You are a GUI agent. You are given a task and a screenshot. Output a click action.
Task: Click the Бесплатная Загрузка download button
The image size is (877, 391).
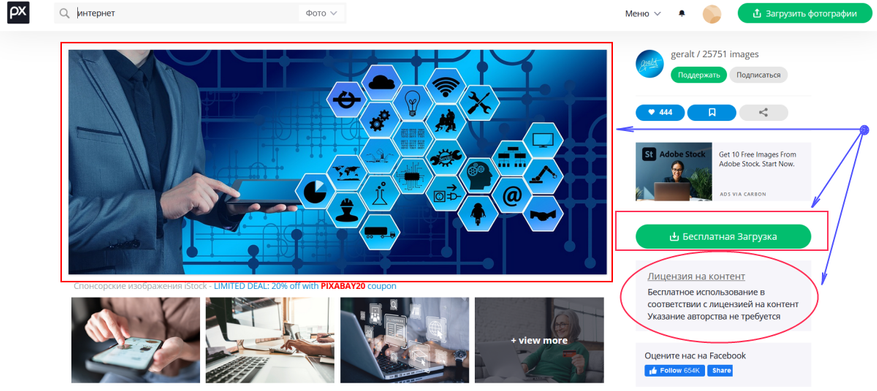(x=723, y=237)
